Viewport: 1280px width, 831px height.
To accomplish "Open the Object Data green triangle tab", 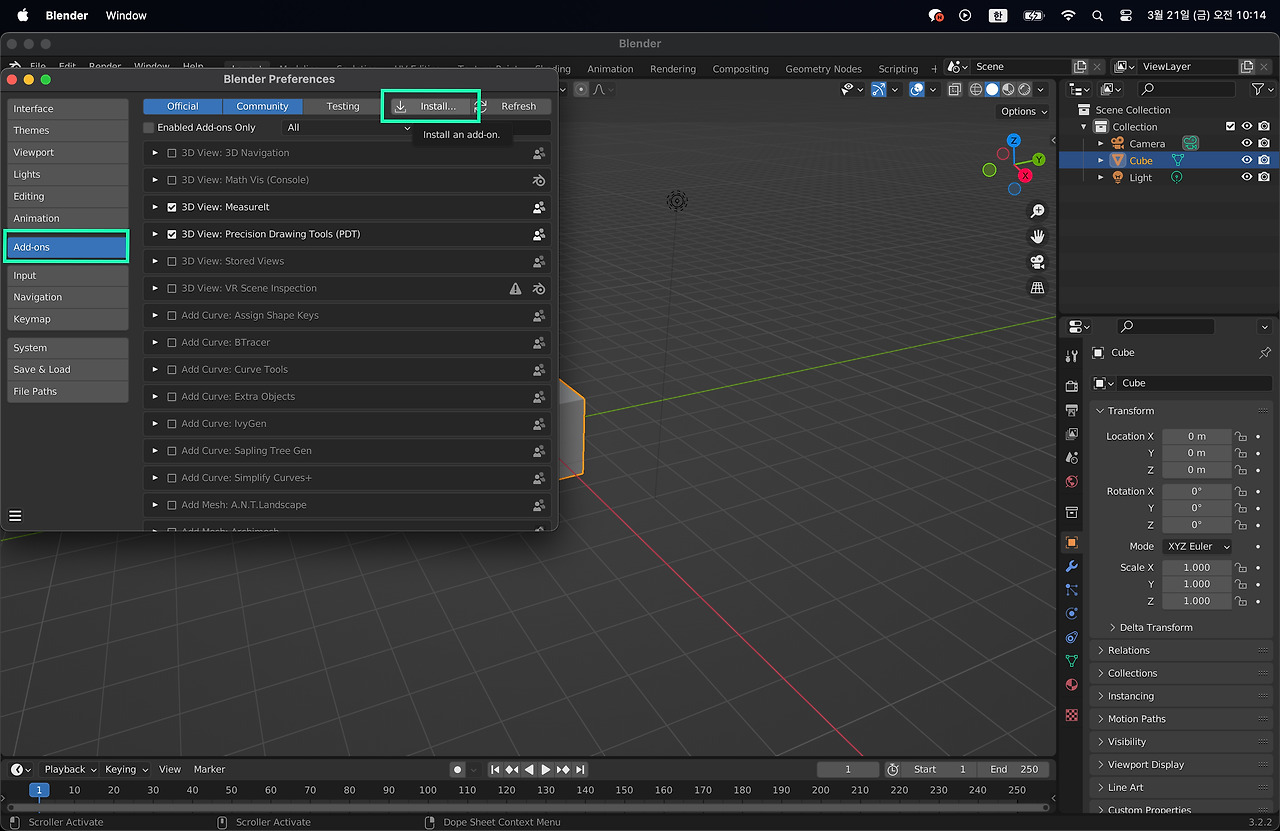I will point(1072,661).
